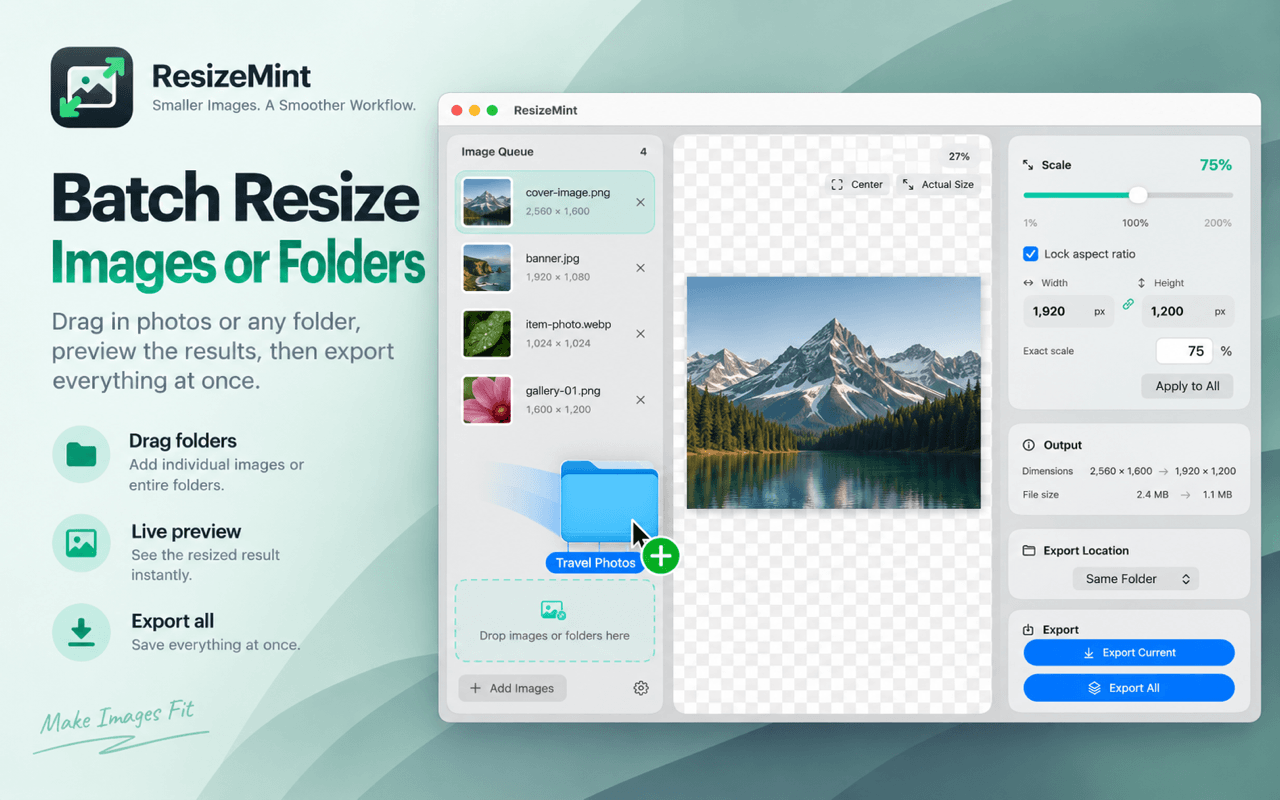The height and width of the screenshot is (800, 1280).
Task: Click the Drag folders feature icon
Action: (81, 455)
